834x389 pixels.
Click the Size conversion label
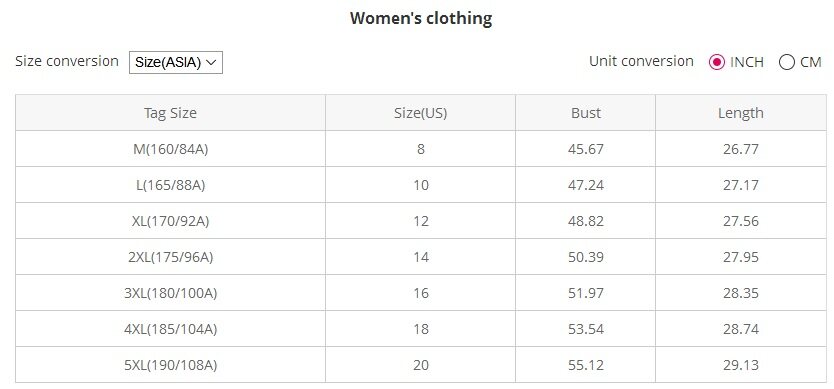(x=67, y=61)
